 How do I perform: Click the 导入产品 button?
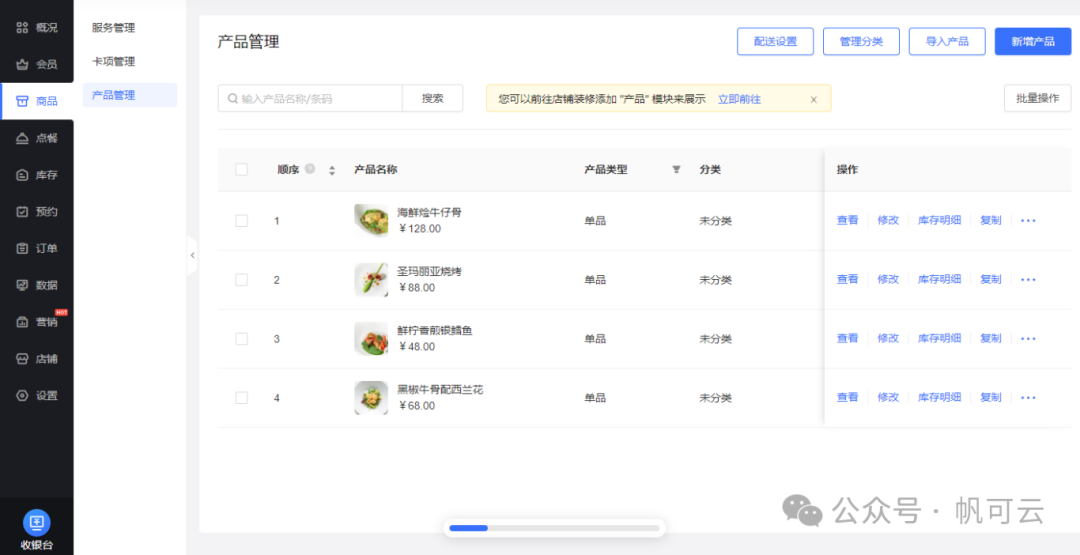point(947,41)
